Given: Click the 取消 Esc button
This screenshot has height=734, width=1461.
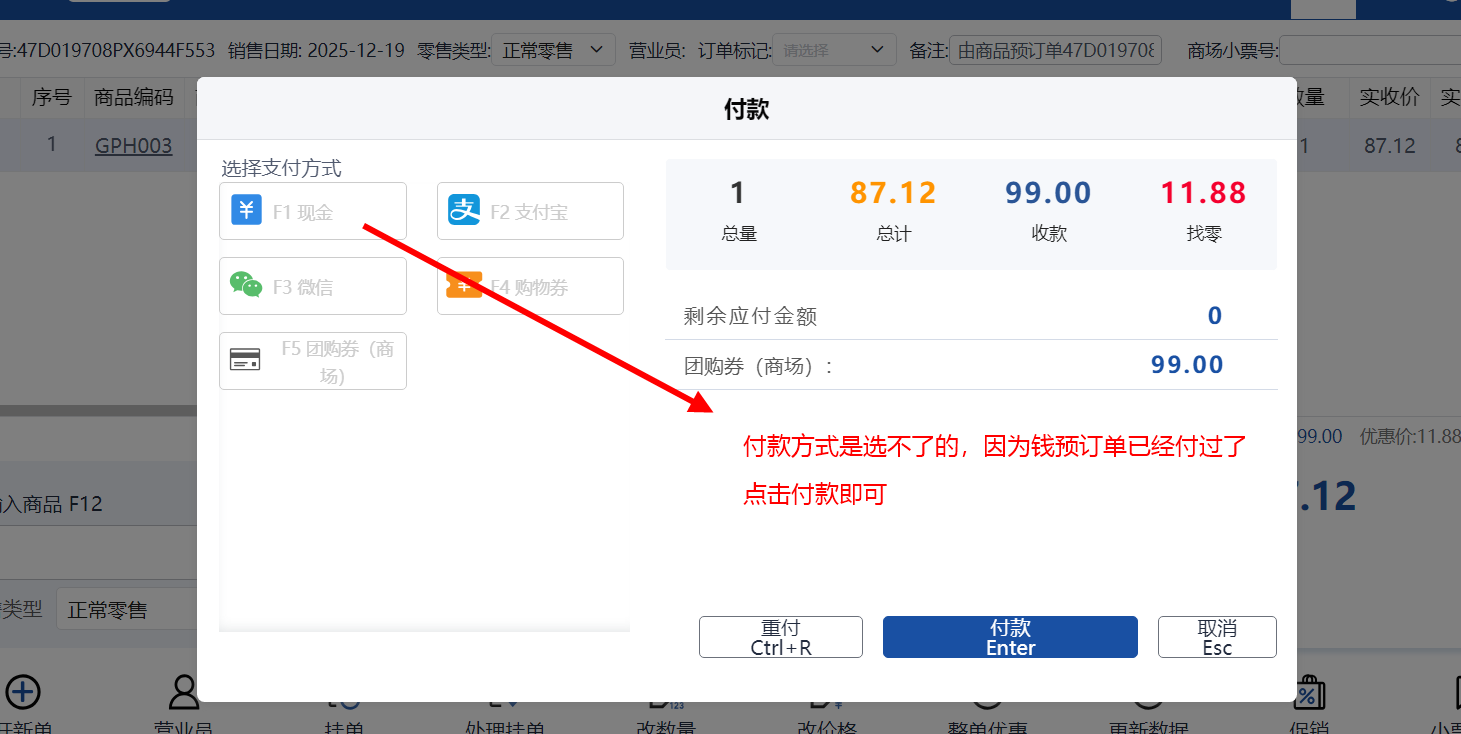Looking at the screenshot, I should point(1216,637).
